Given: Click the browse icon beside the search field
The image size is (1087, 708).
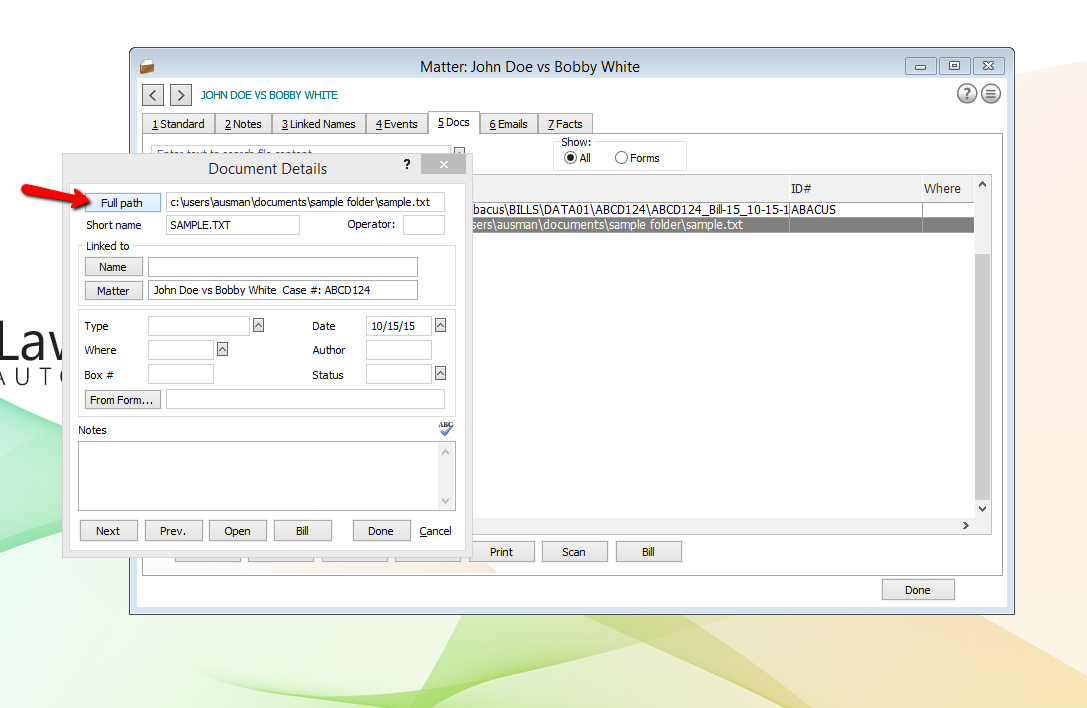Looking at the screenshot, I should pos(460,151).
